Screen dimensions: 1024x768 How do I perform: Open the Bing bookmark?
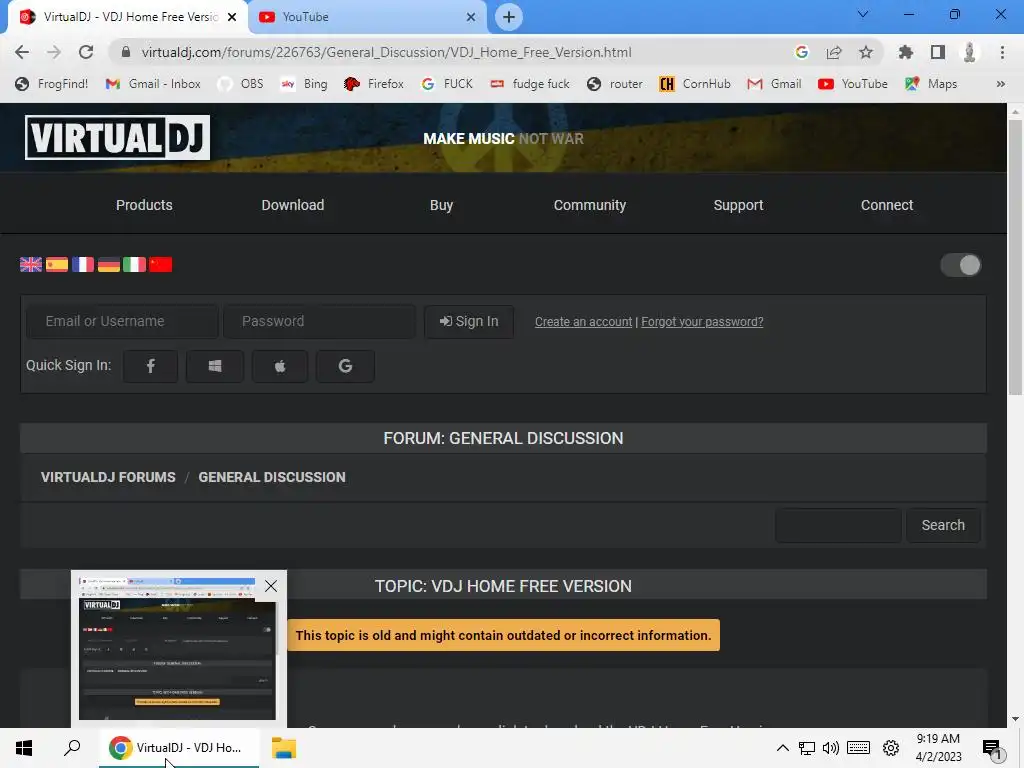click(304, 84)
